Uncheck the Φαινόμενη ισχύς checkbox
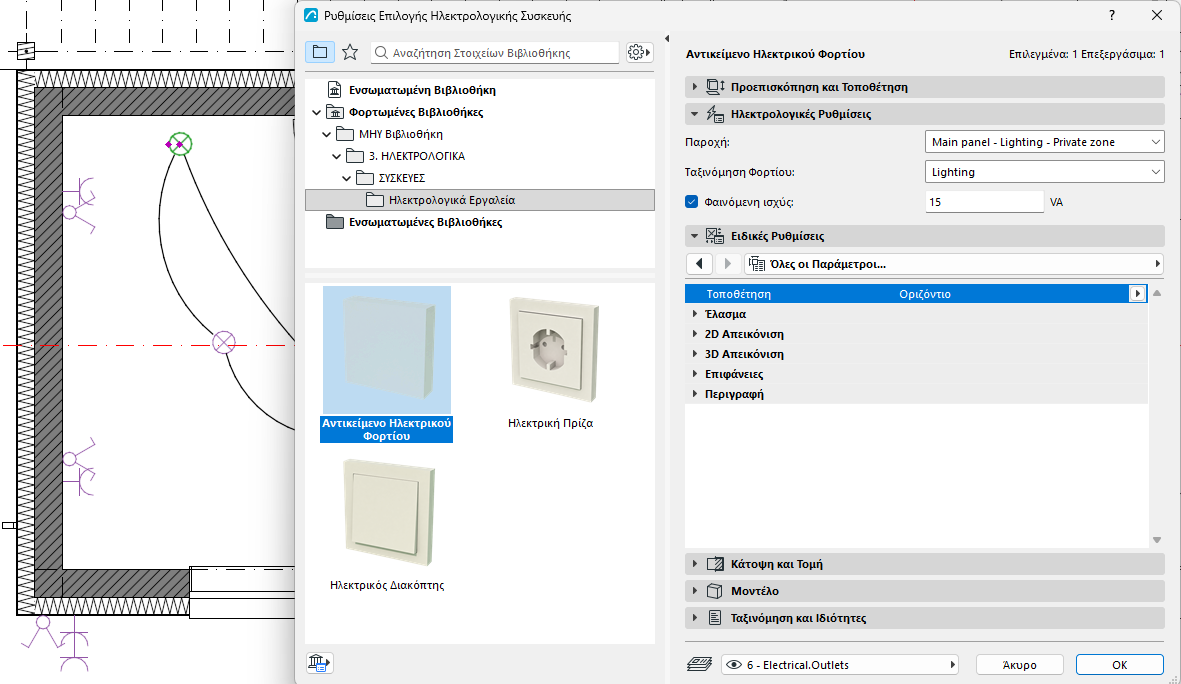The height and width of the screenshot is (684, 1181). [691, 202]
